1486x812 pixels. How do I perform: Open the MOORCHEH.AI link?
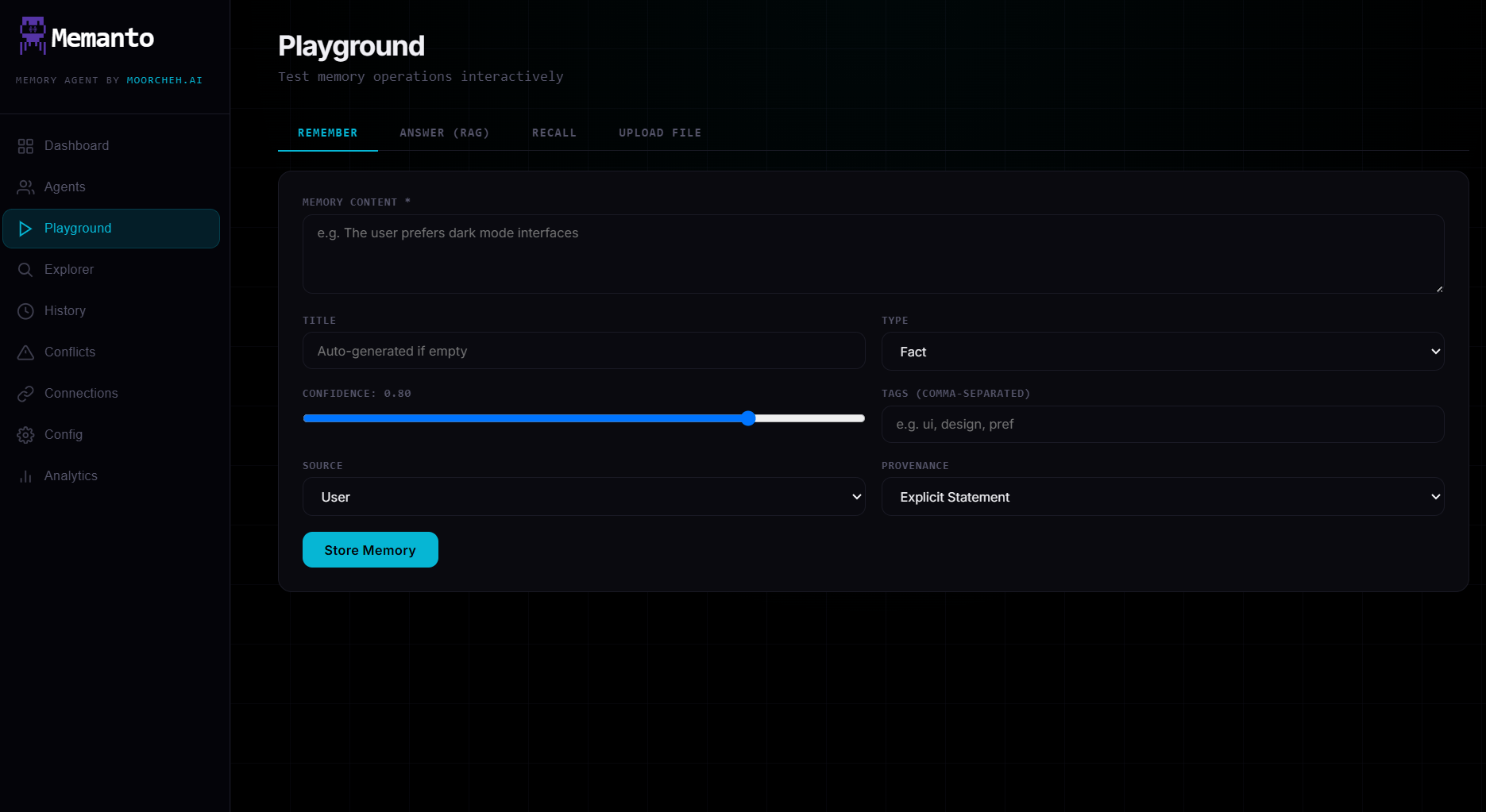pos(164,80)
